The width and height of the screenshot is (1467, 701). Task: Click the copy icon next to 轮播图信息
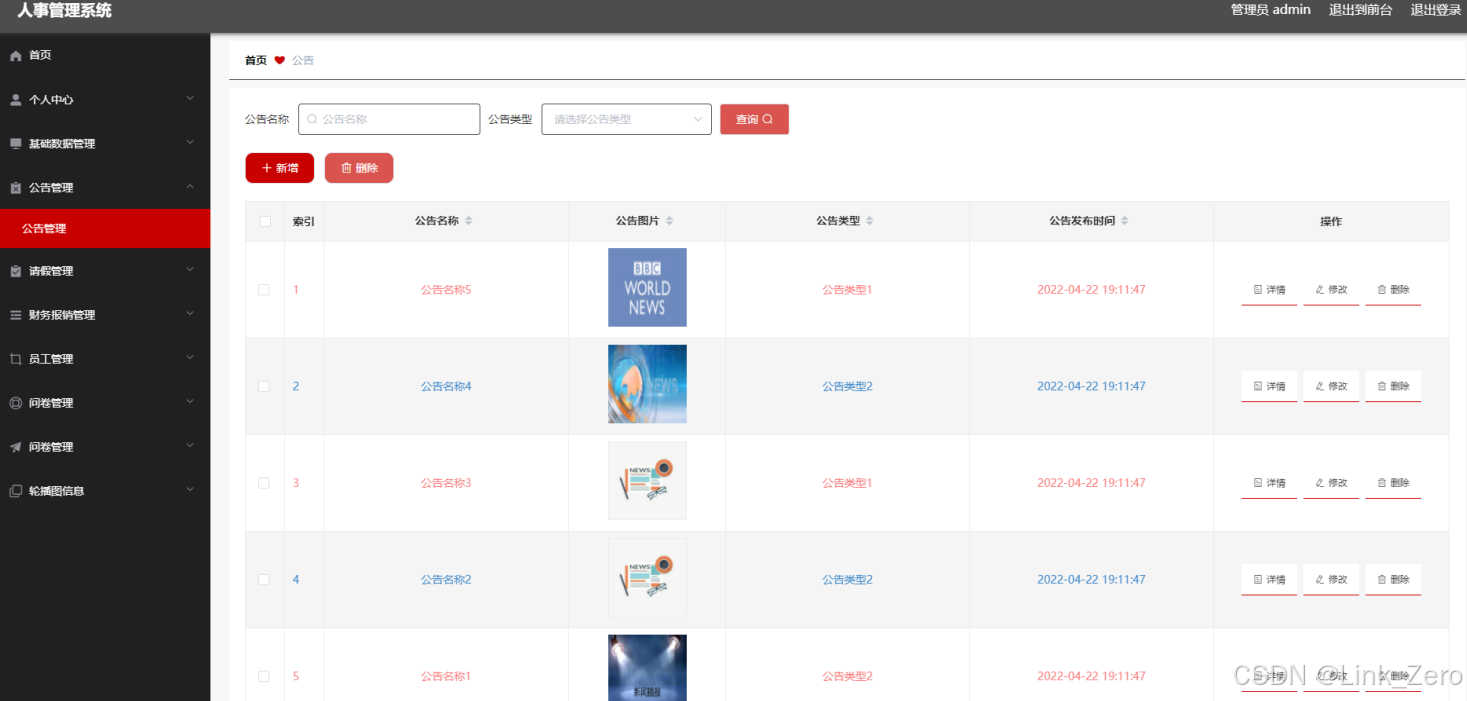[15, 491]
